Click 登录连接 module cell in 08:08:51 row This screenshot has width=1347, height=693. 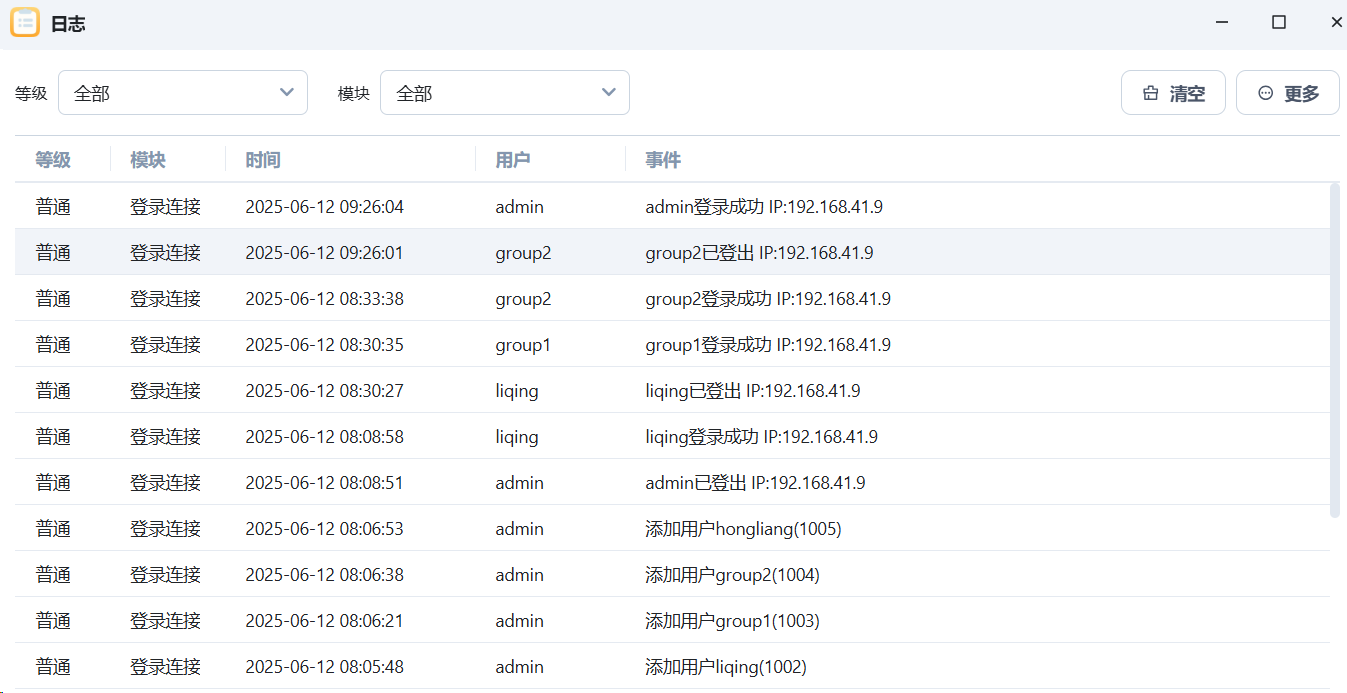click(166, 483)
